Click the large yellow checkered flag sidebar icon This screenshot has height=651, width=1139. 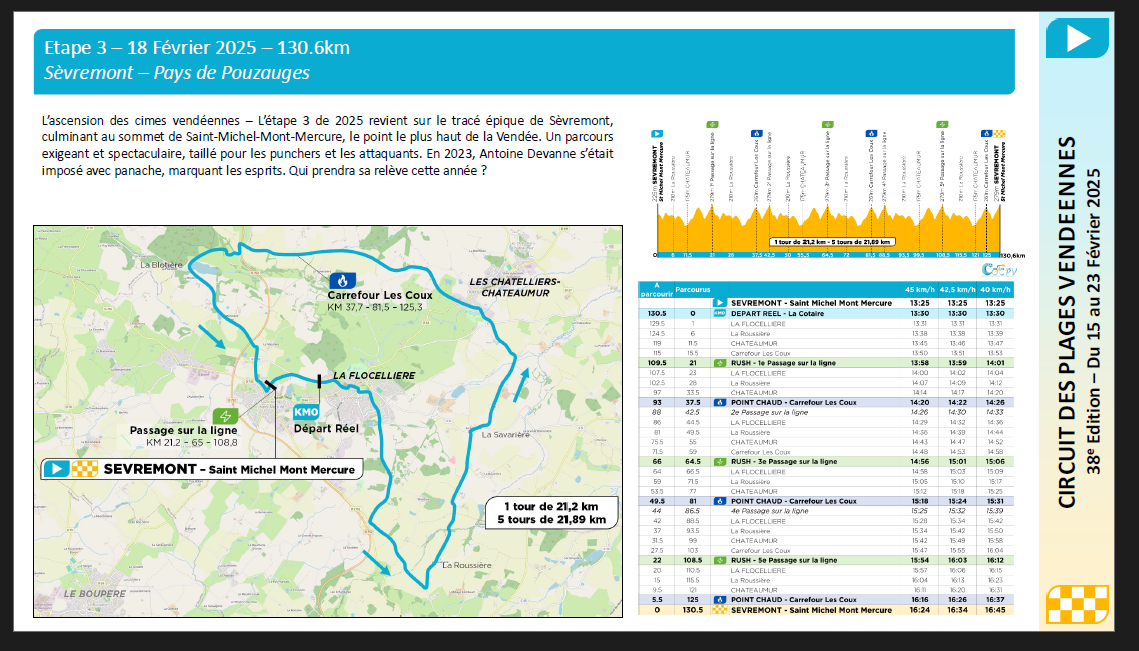pyautogui.click(x=1077, y=604)
